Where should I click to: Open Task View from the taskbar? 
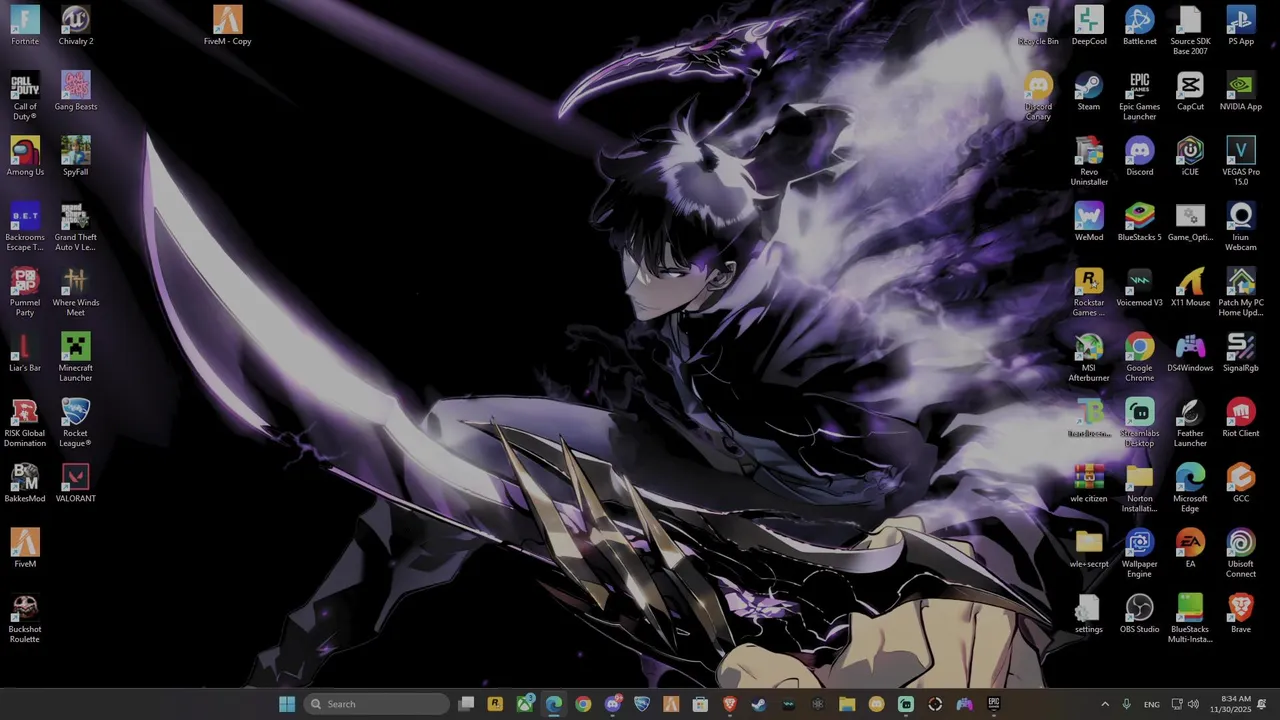(466, 704)
